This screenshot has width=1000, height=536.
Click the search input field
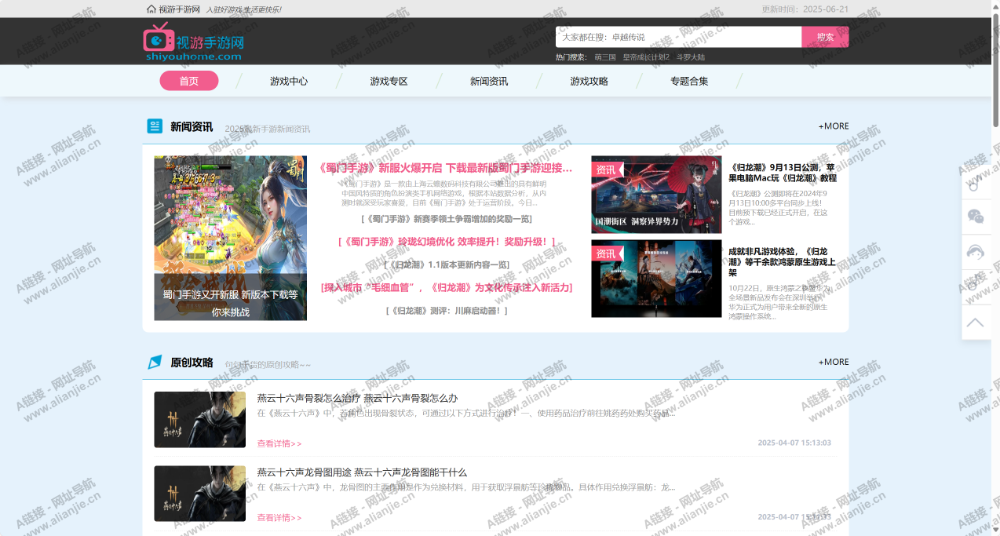point(678,37)
